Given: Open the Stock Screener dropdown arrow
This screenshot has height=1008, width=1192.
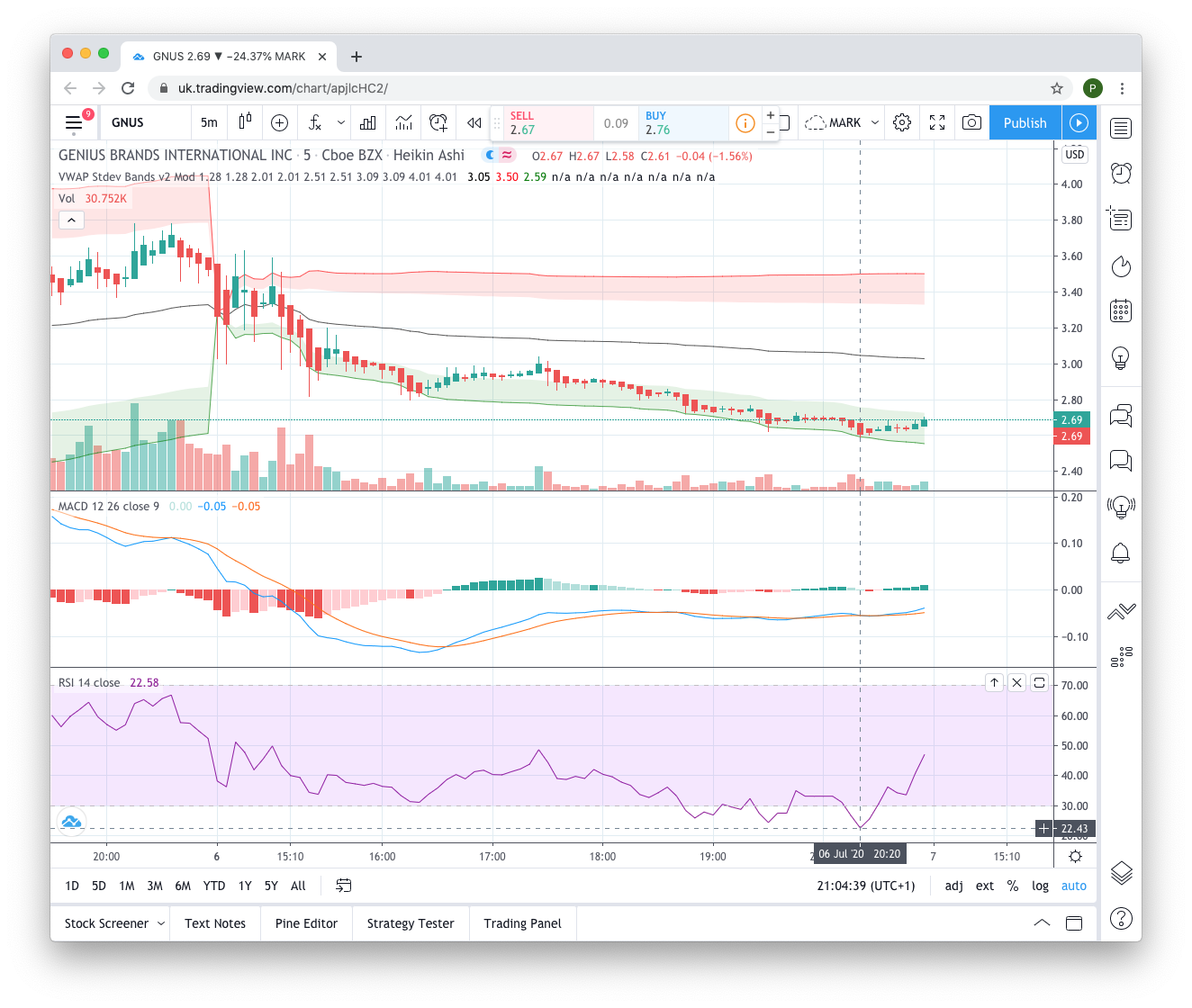Looking at the screenshot, I should [x=161, y=923].
